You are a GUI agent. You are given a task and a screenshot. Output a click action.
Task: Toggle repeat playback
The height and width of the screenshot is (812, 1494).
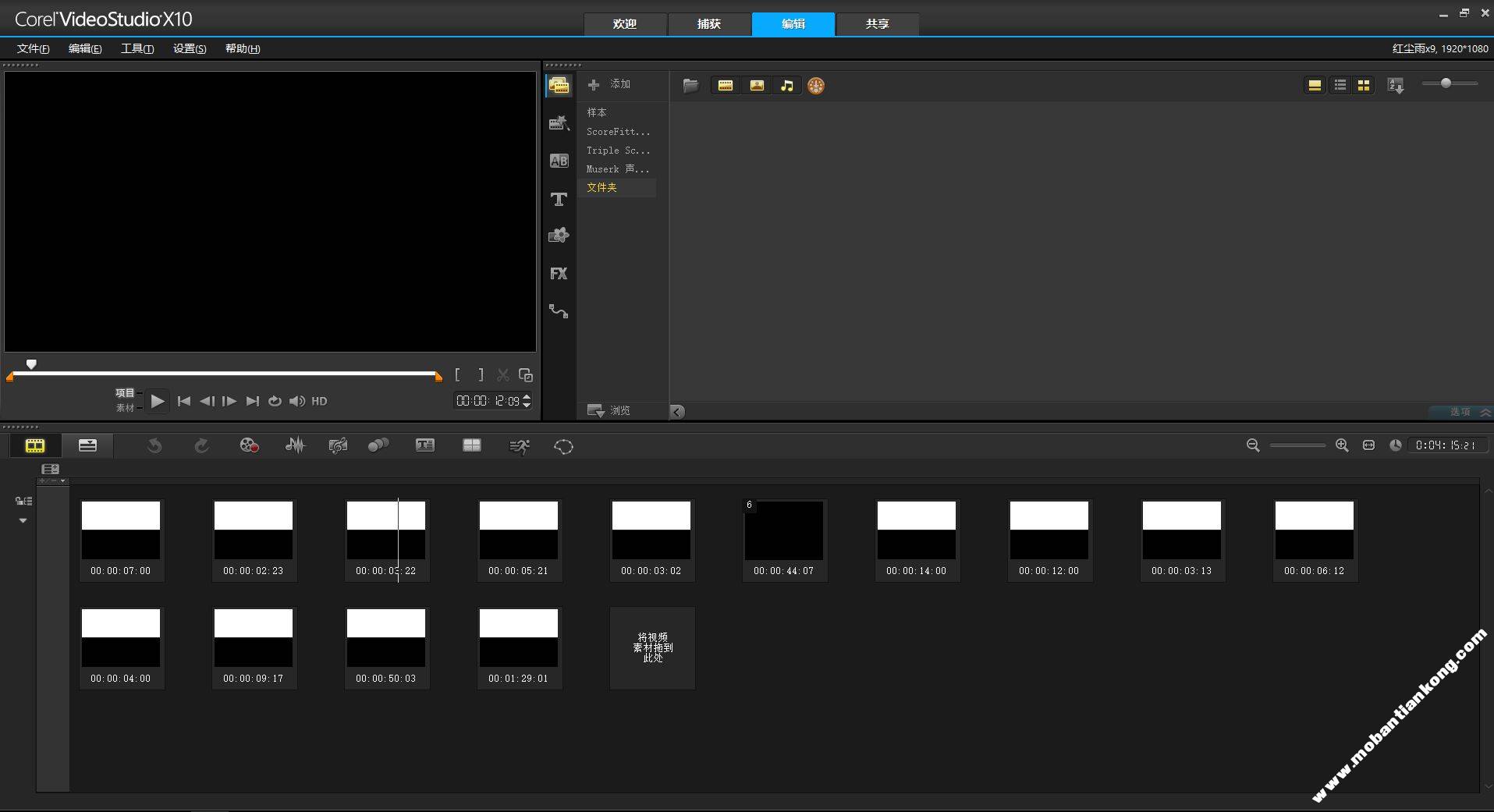pos(275,401)
